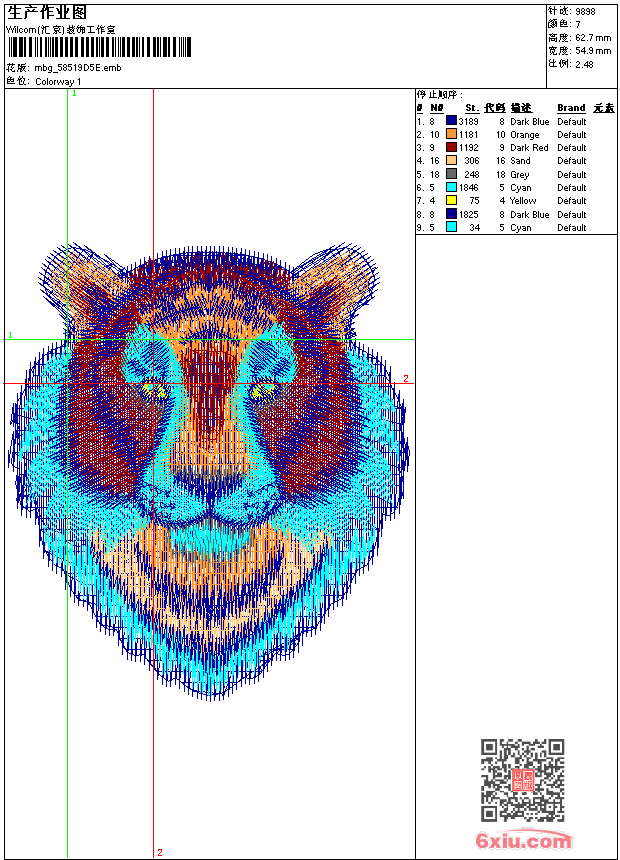This screenshot has width=620, height=860.
Task: Open the 6xiu.com watermark link
Action: [524, 841]
